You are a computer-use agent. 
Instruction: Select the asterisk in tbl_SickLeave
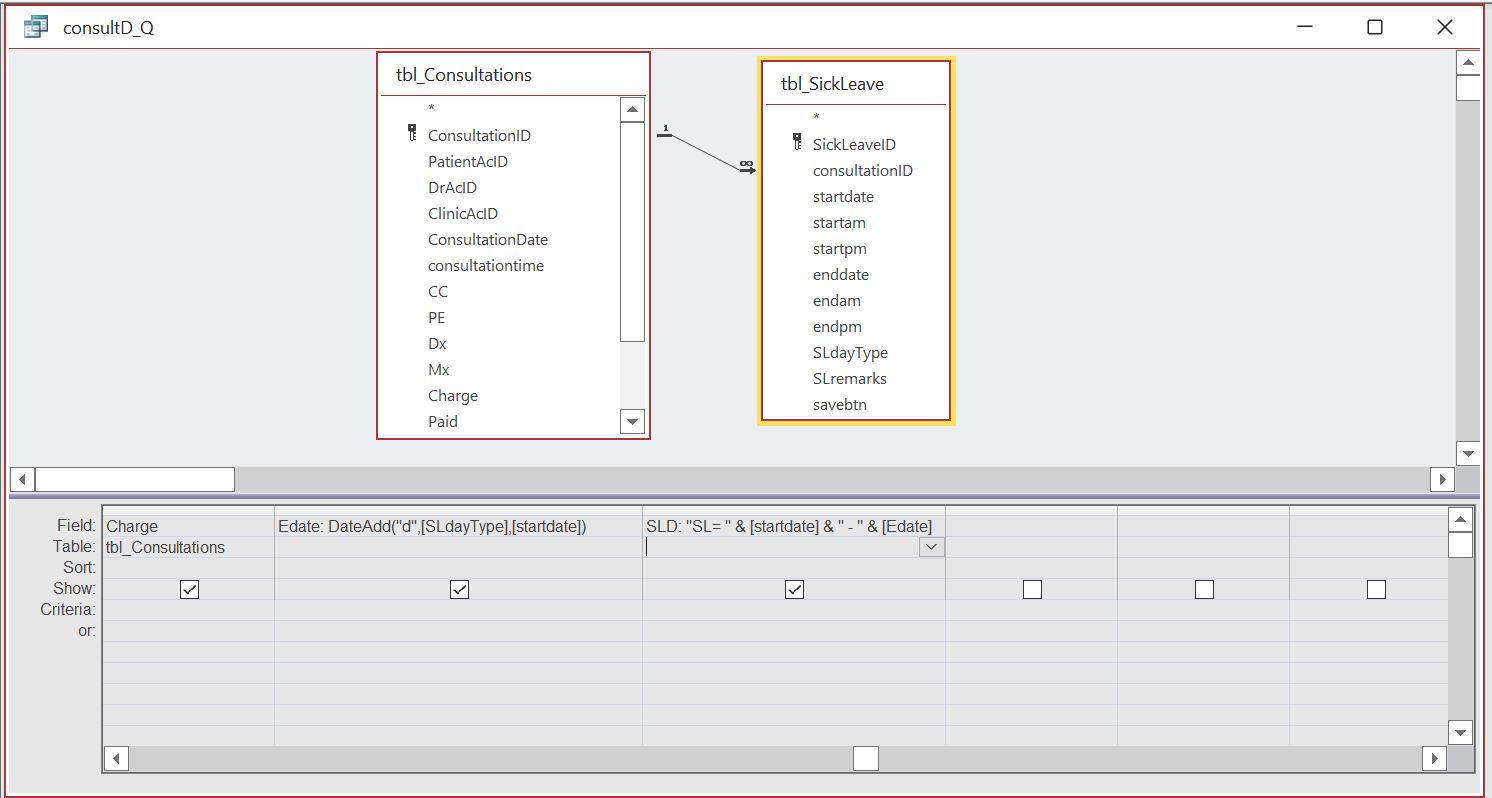click(816, 117)
